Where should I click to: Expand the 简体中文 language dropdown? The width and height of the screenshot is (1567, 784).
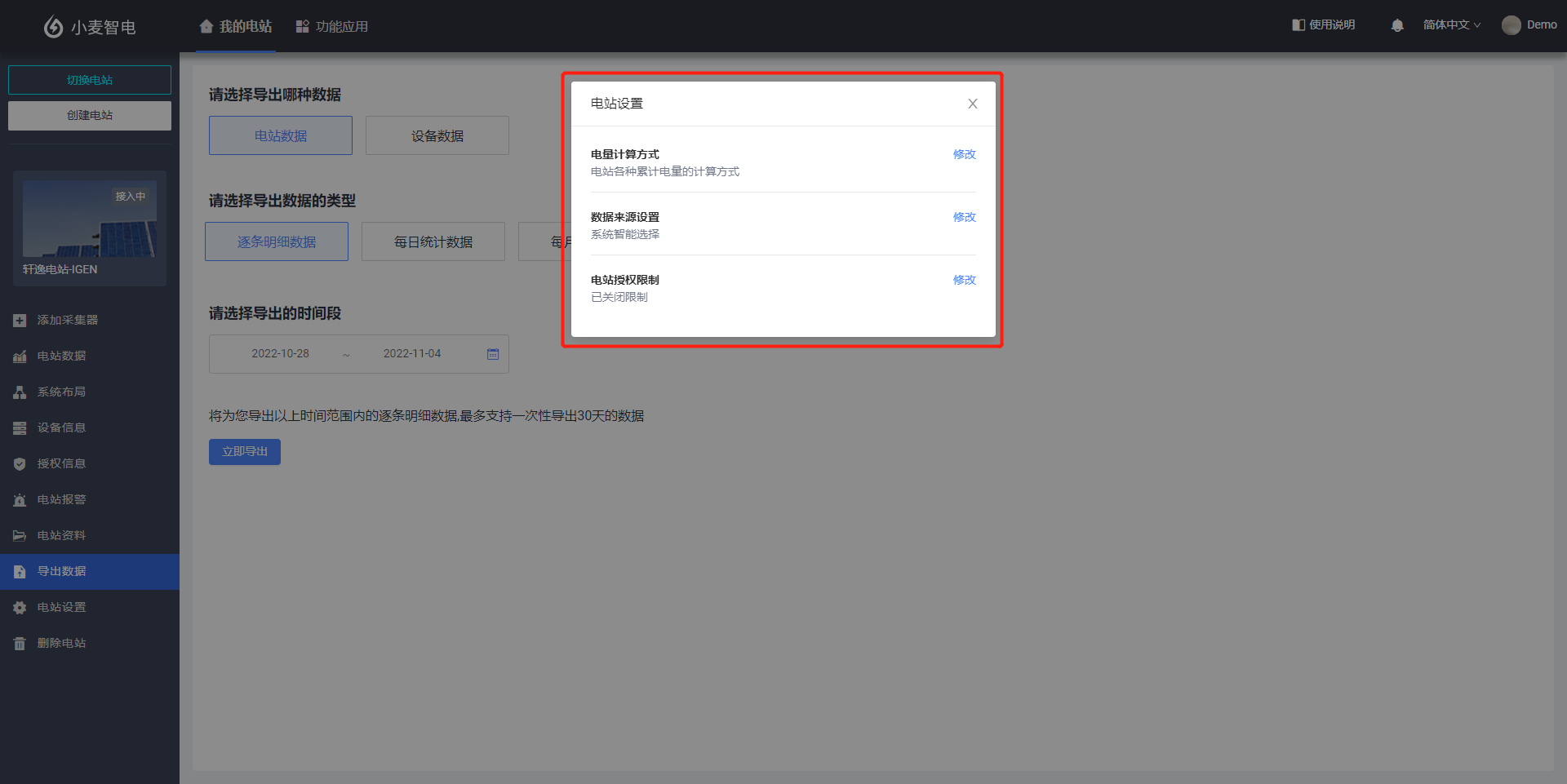click(1451, 25)
